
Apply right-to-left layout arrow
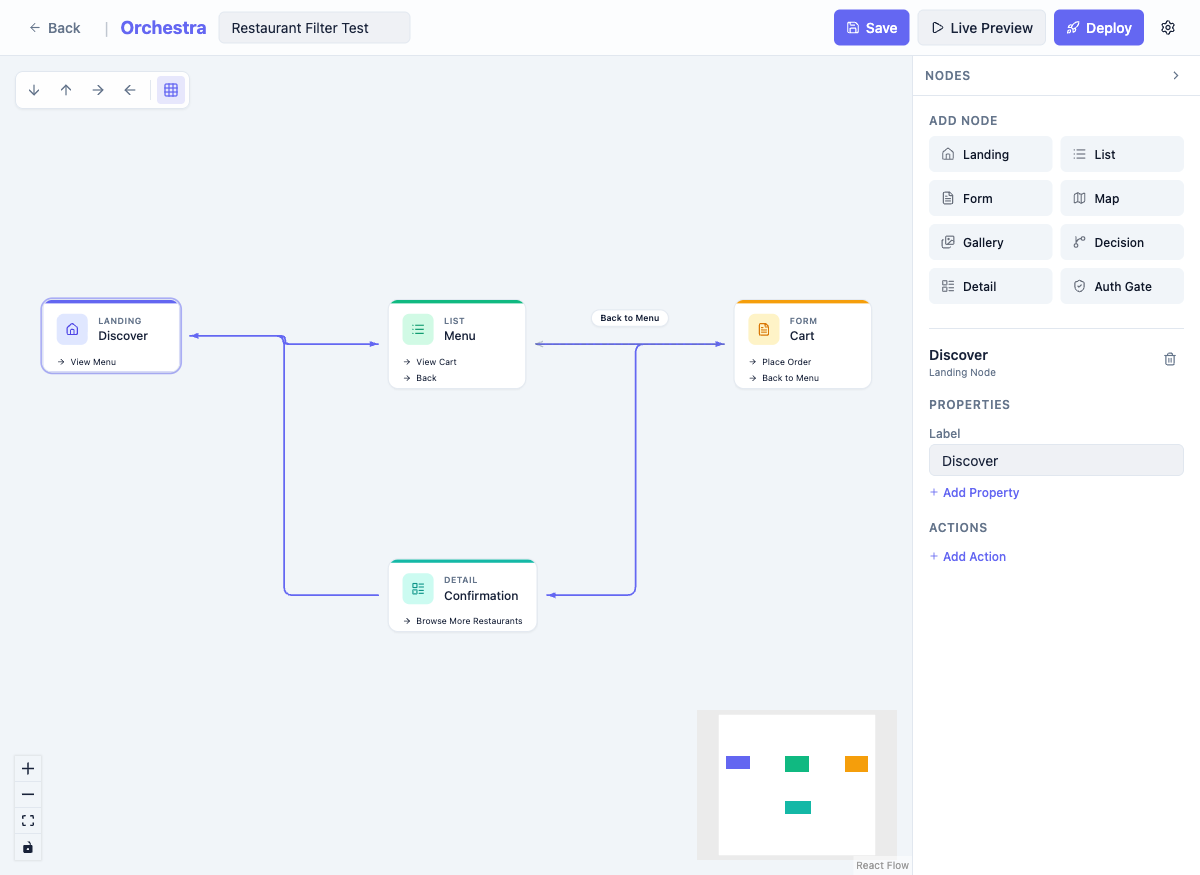pos(129,89)
